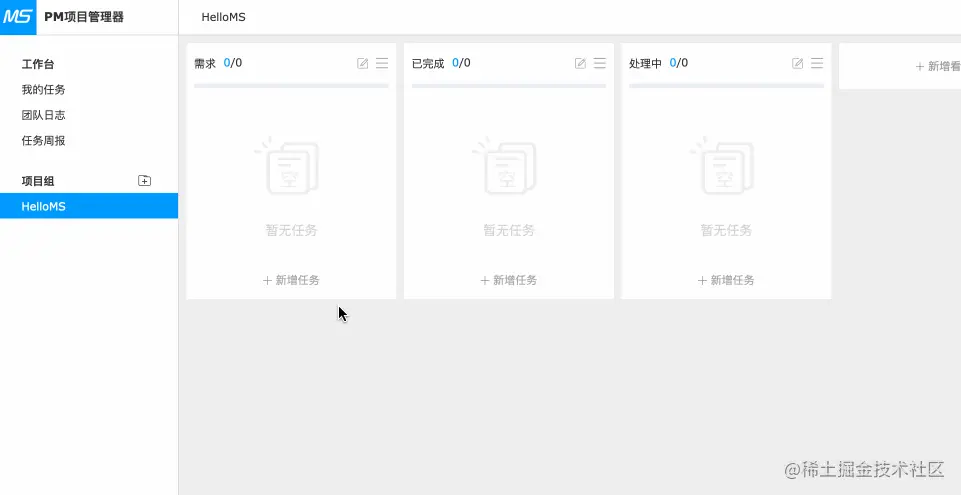Screen dimensions: 961x495
Task: Open the 需求 board hamburger menu
Action: [382, 63]
